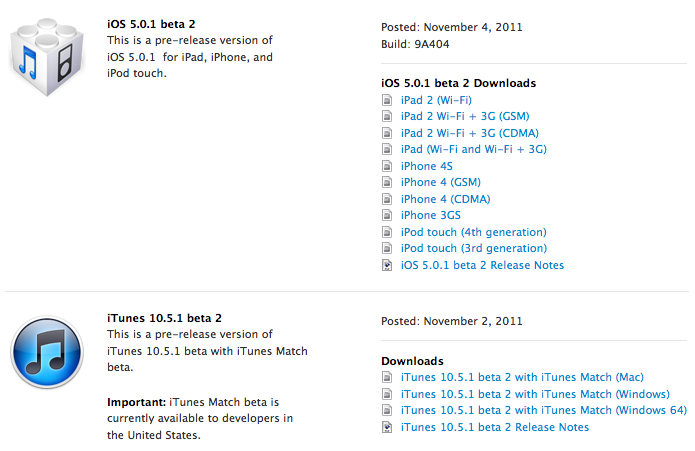695x451 pixels.
Task: Click file icon beside iTunes Match (Mac)
Action: click(x=388, y=377)
